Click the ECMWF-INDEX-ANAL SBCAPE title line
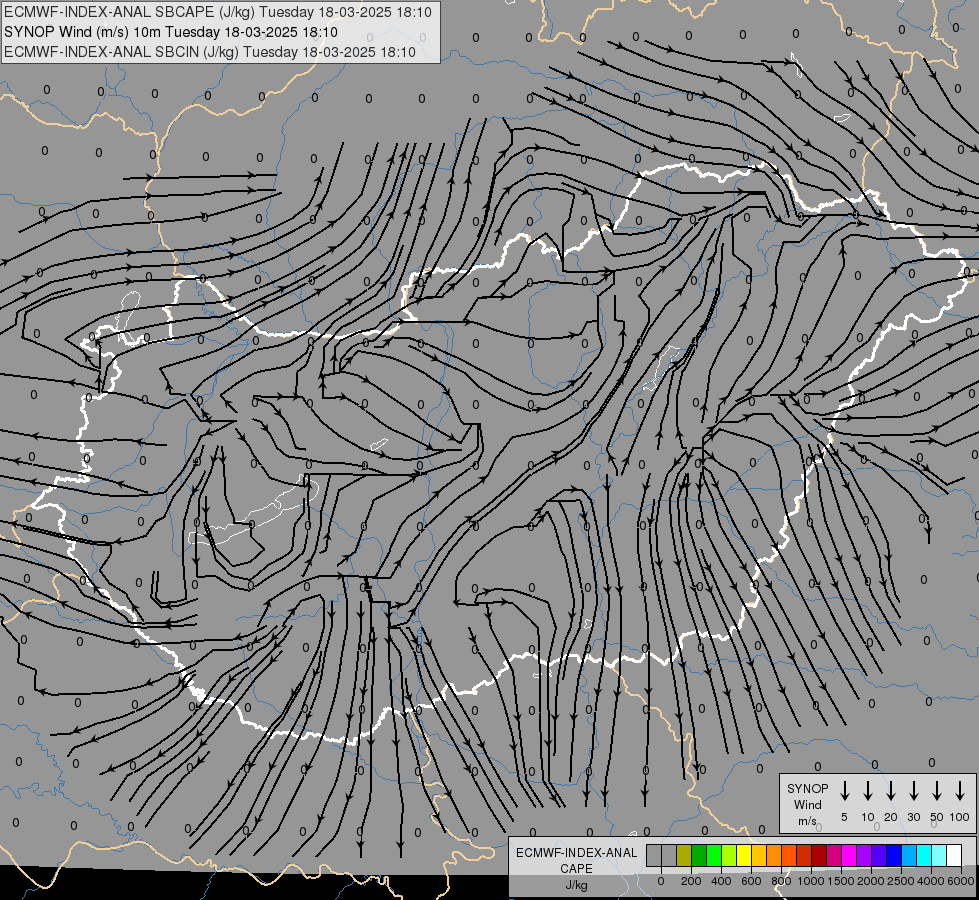This screenshot has height=900, width=979. point(218,12)
